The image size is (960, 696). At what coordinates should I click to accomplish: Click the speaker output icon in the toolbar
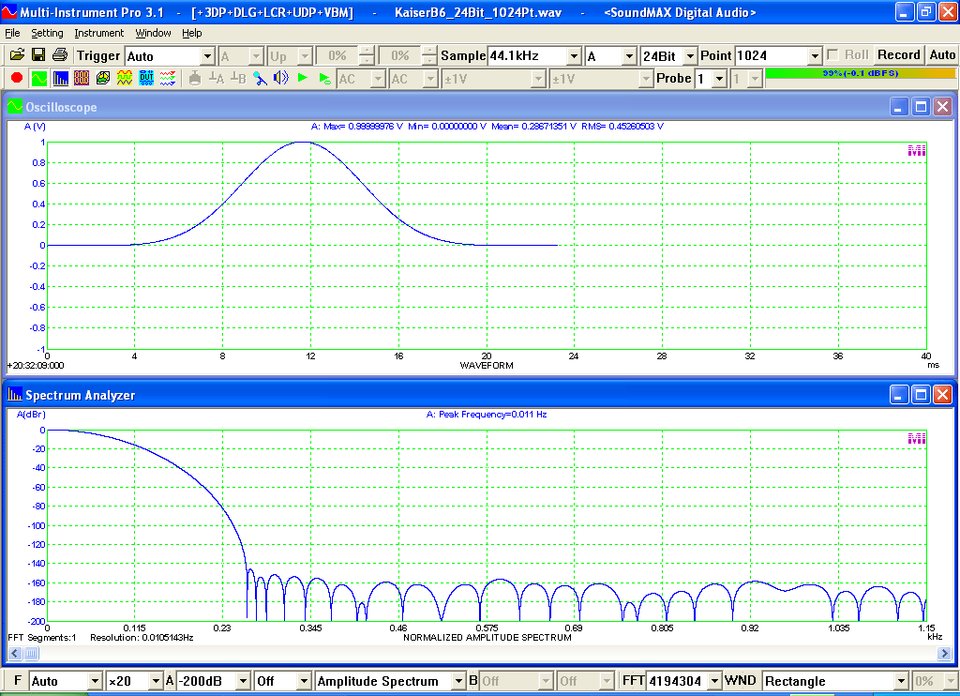tap(280, 78)
